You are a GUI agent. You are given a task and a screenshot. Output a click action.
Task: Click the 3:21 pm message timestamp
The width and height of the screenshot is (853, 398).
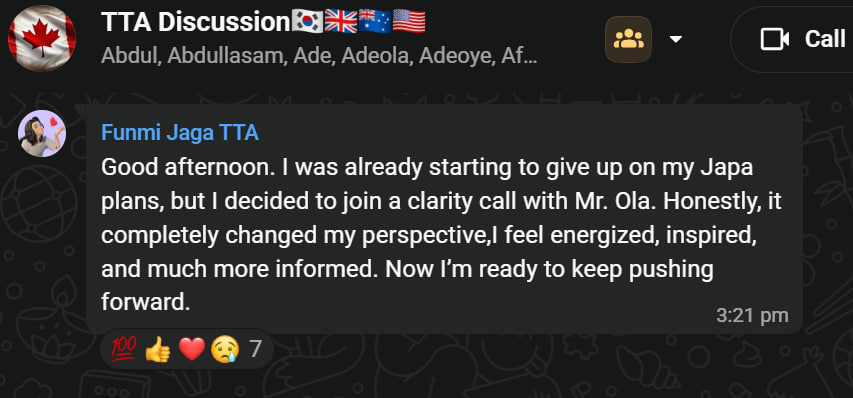(x=752, y=316)
